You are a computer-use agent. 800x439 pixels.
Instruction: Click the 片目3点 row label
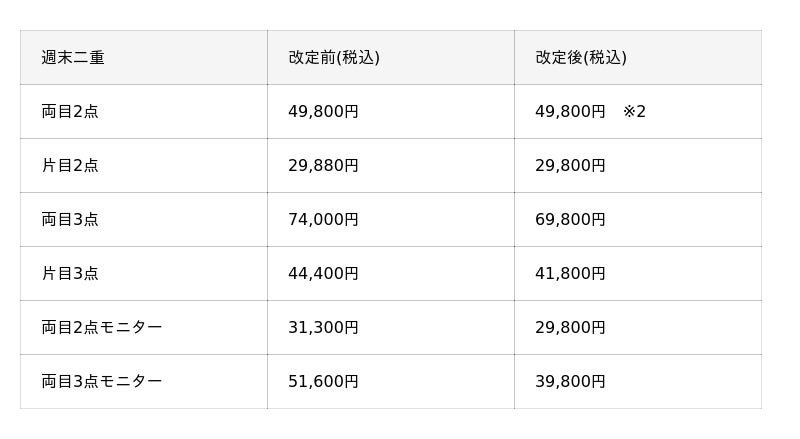click(x=70, y=274)
